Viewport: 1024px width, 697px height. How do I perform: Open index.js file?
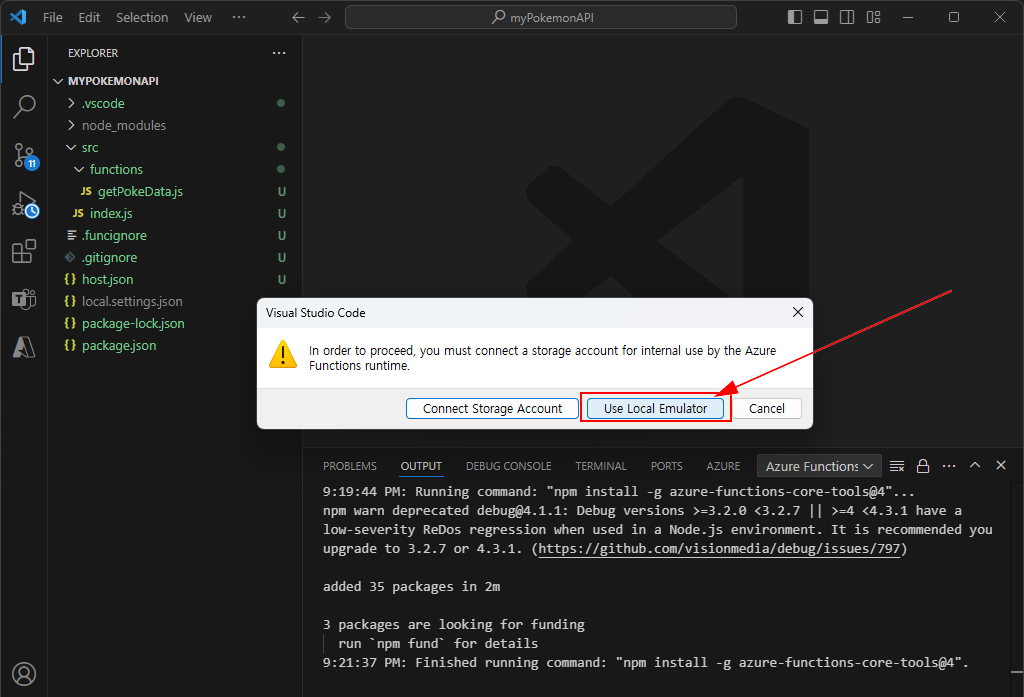coord(176,214)
